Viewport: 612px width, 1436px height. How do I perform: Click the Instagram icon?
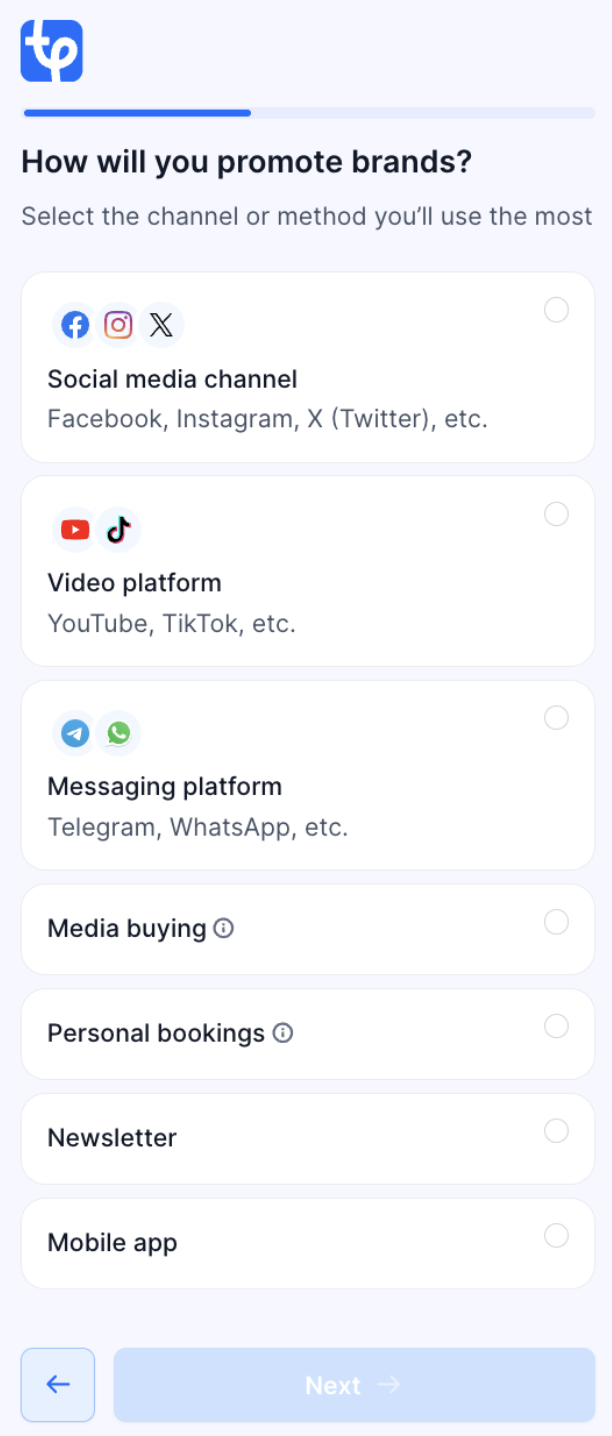click(119, 325)
